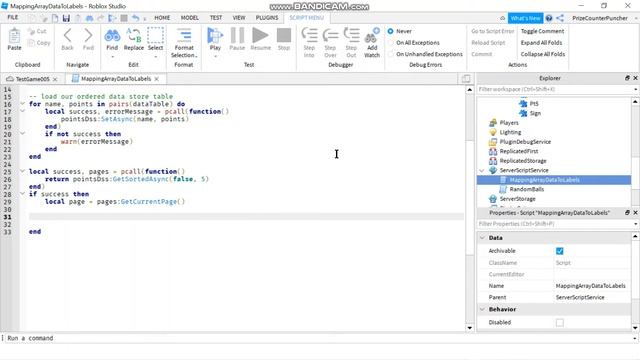Click the Resume test icon

click(260, 36)
